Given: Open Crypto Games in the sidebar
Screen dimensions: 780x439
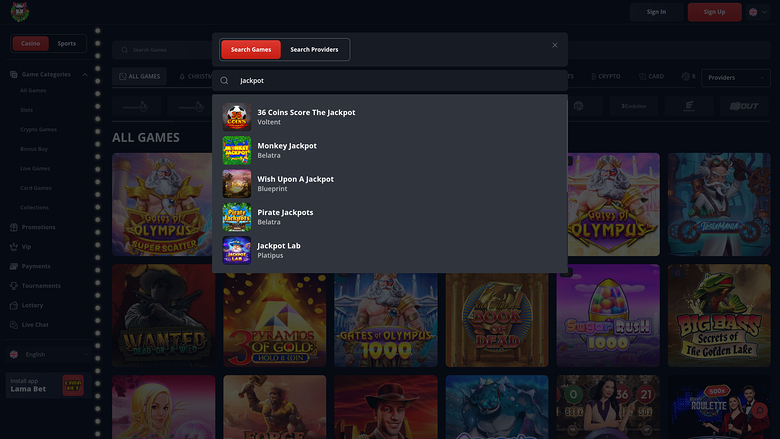Looking at the screenshot, I should coord(38,129).
